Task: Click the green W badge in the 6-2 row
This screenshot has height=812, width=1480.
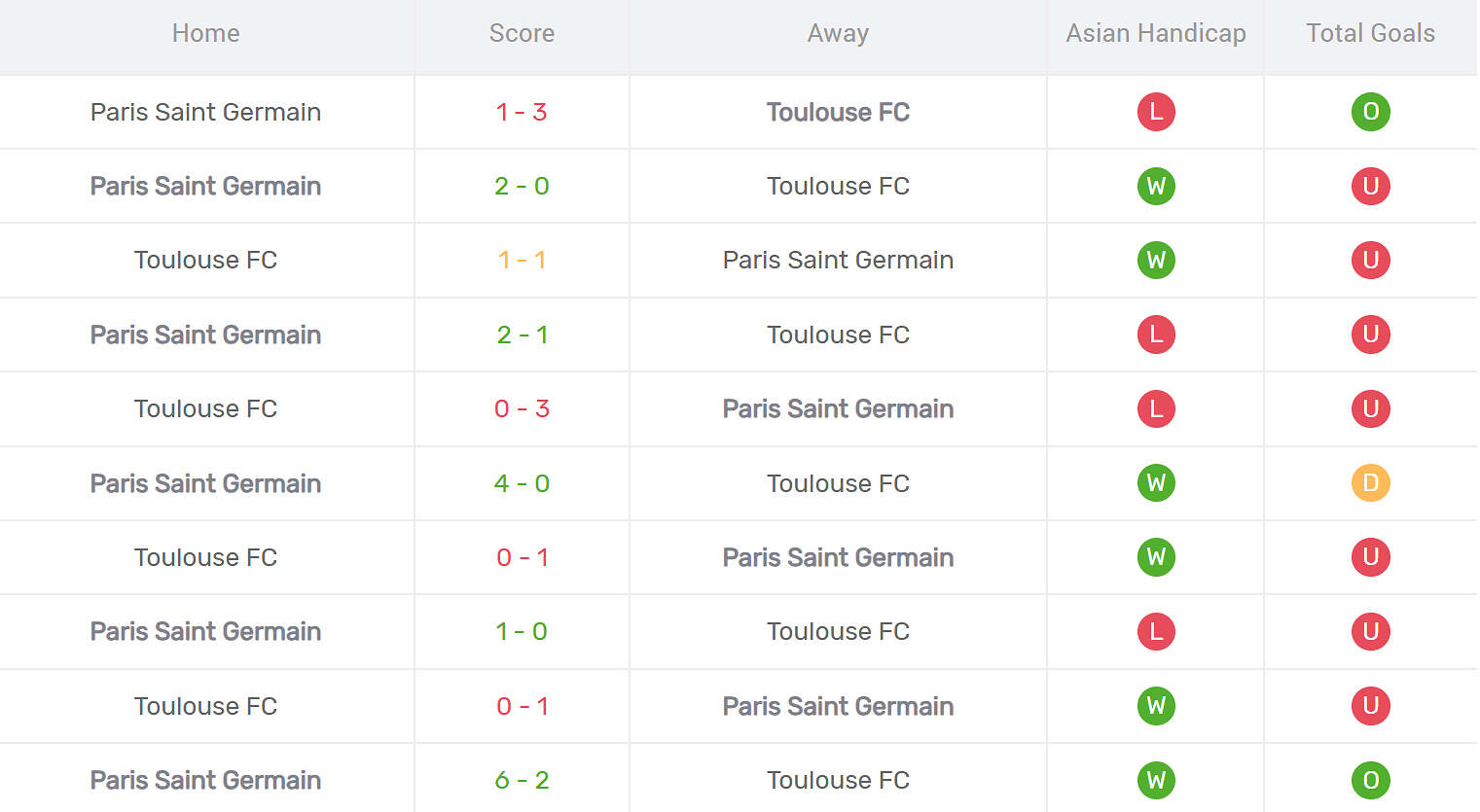Action: pyautogui.click(x=1156, y=780)
